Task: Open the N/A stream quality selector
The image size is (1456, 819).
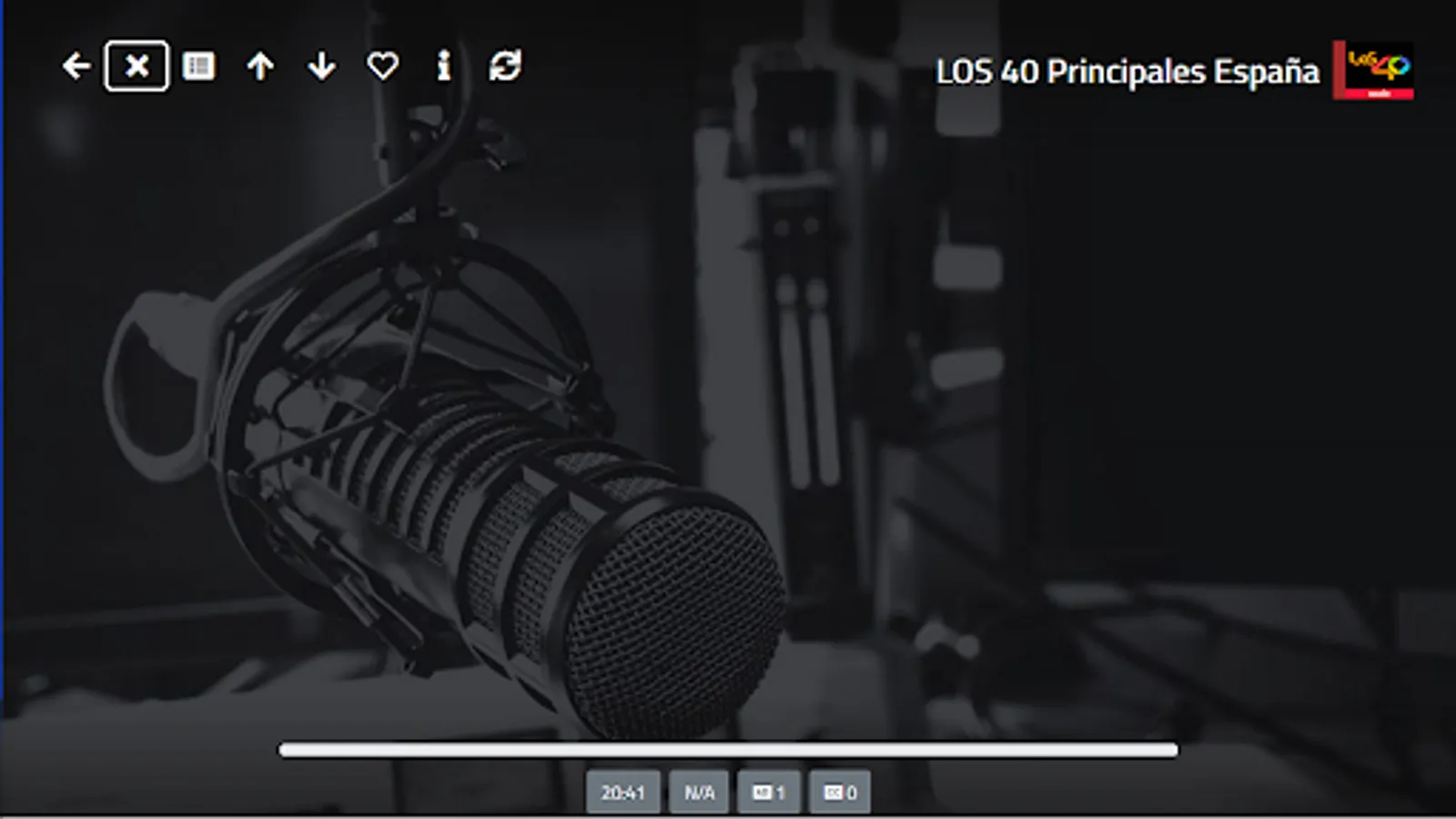Action: coord(698,792)
